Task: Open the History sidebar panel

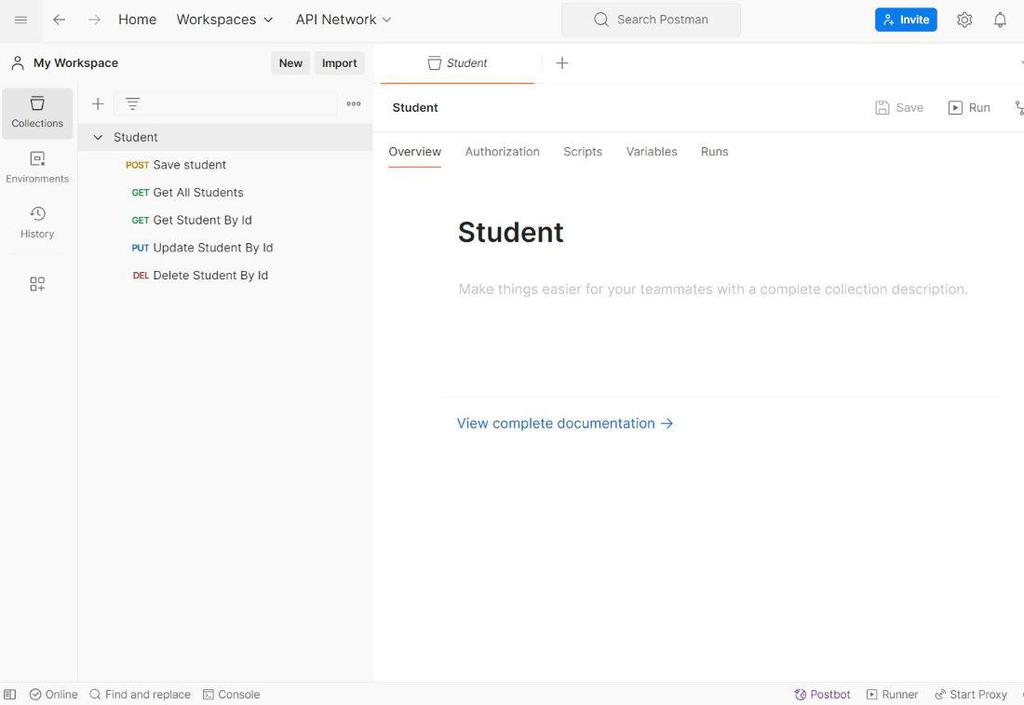Action: pos(37,222)
